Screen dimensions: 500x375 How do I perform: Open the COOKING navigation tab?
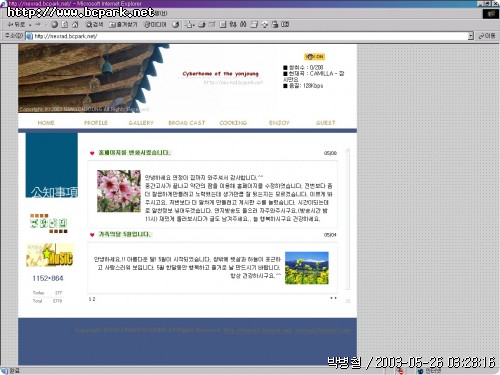[x=233, y=123]
